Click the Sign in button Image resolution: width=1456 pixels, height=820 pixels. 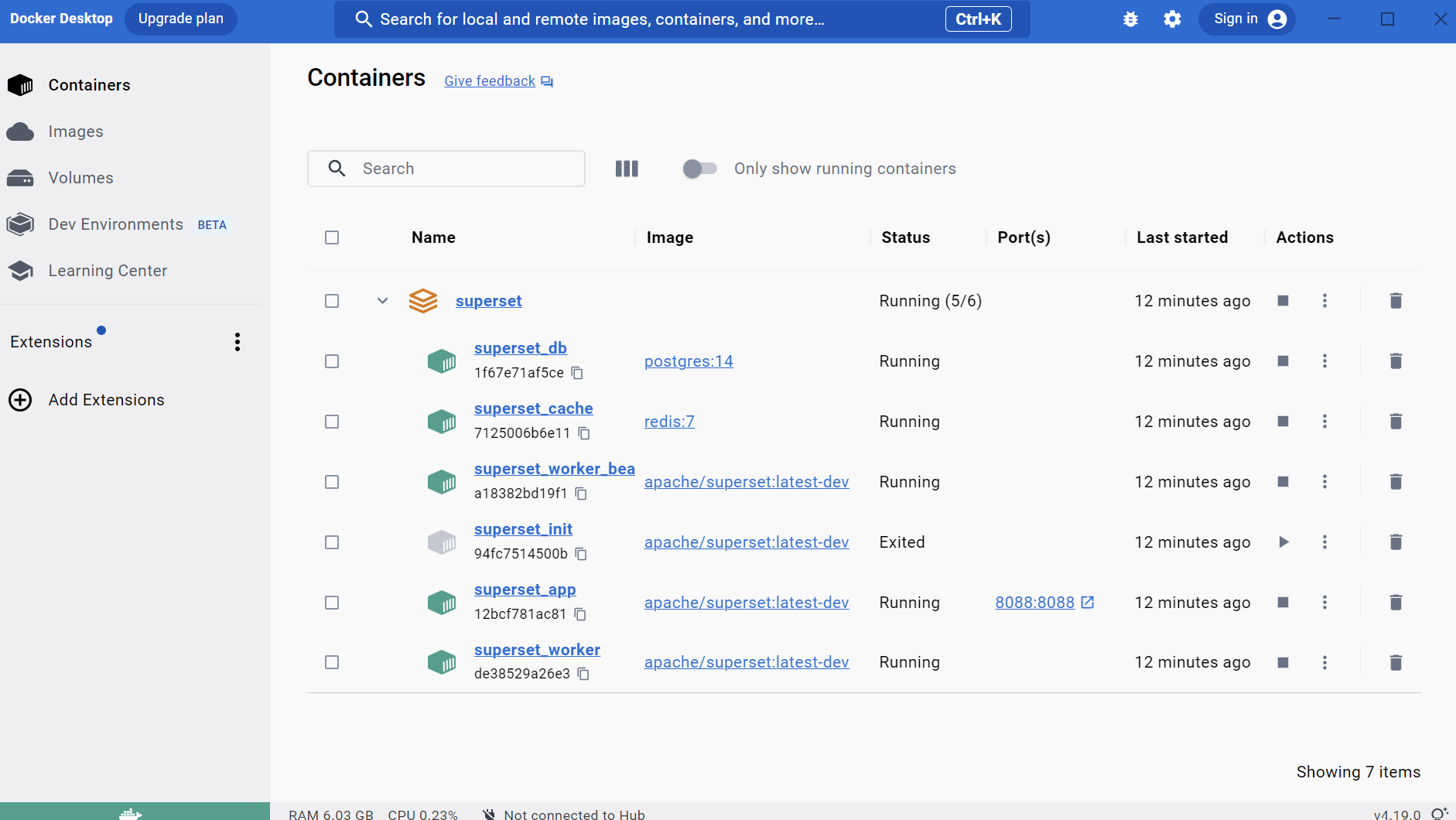(1247, 19)
